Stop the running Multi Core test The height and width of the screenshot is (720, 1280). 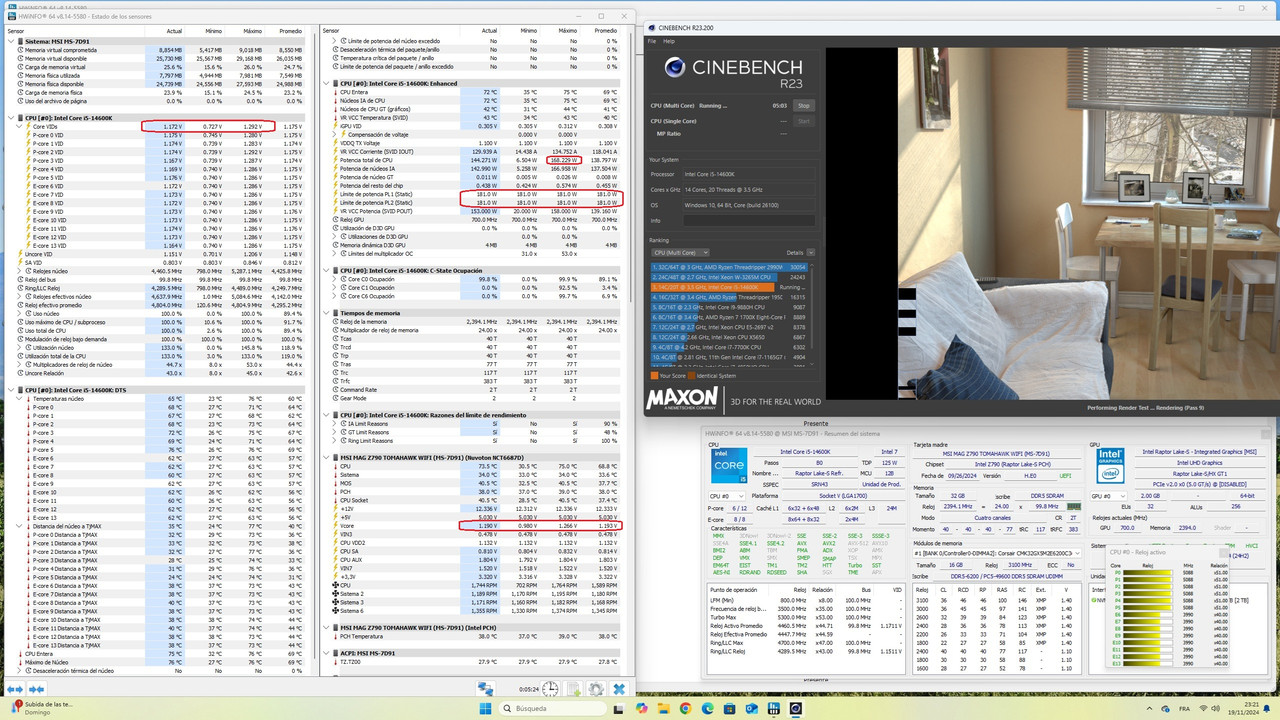(803, 105)
